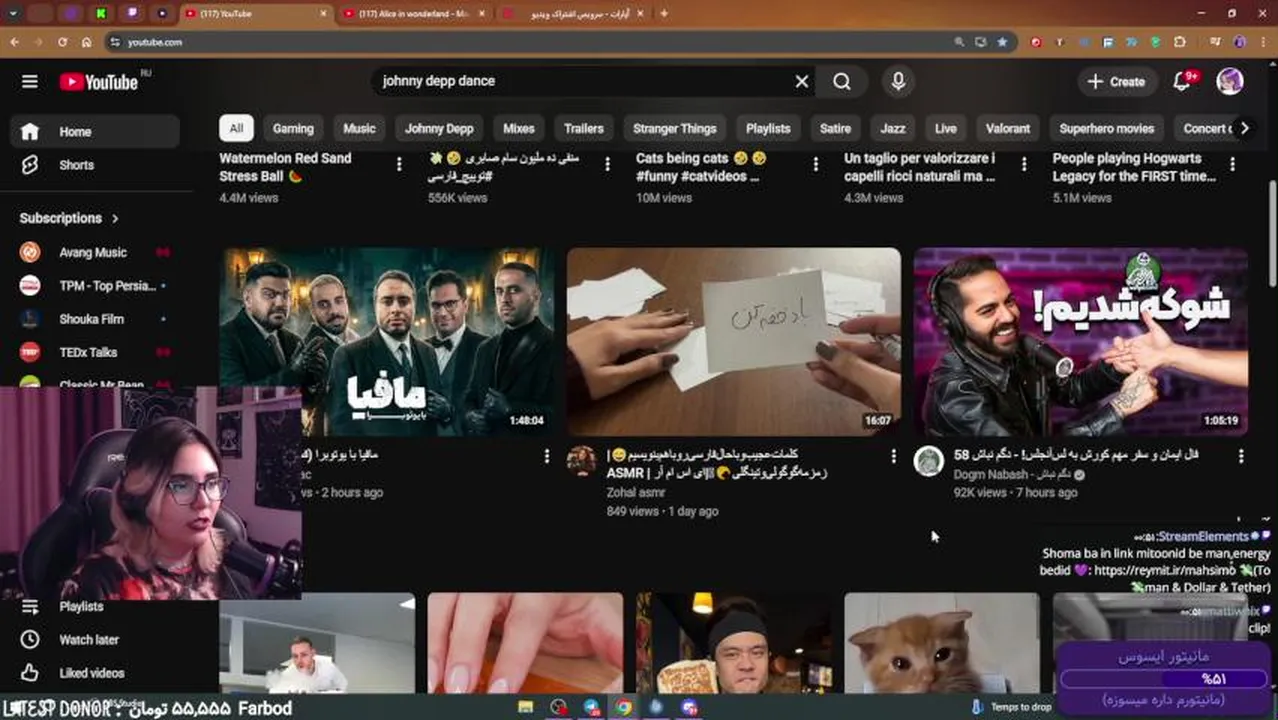Play the ASMR handwriting video thumbnail
The width and height of the screenshot is (1278, 720).
click(x=733, y=341)
